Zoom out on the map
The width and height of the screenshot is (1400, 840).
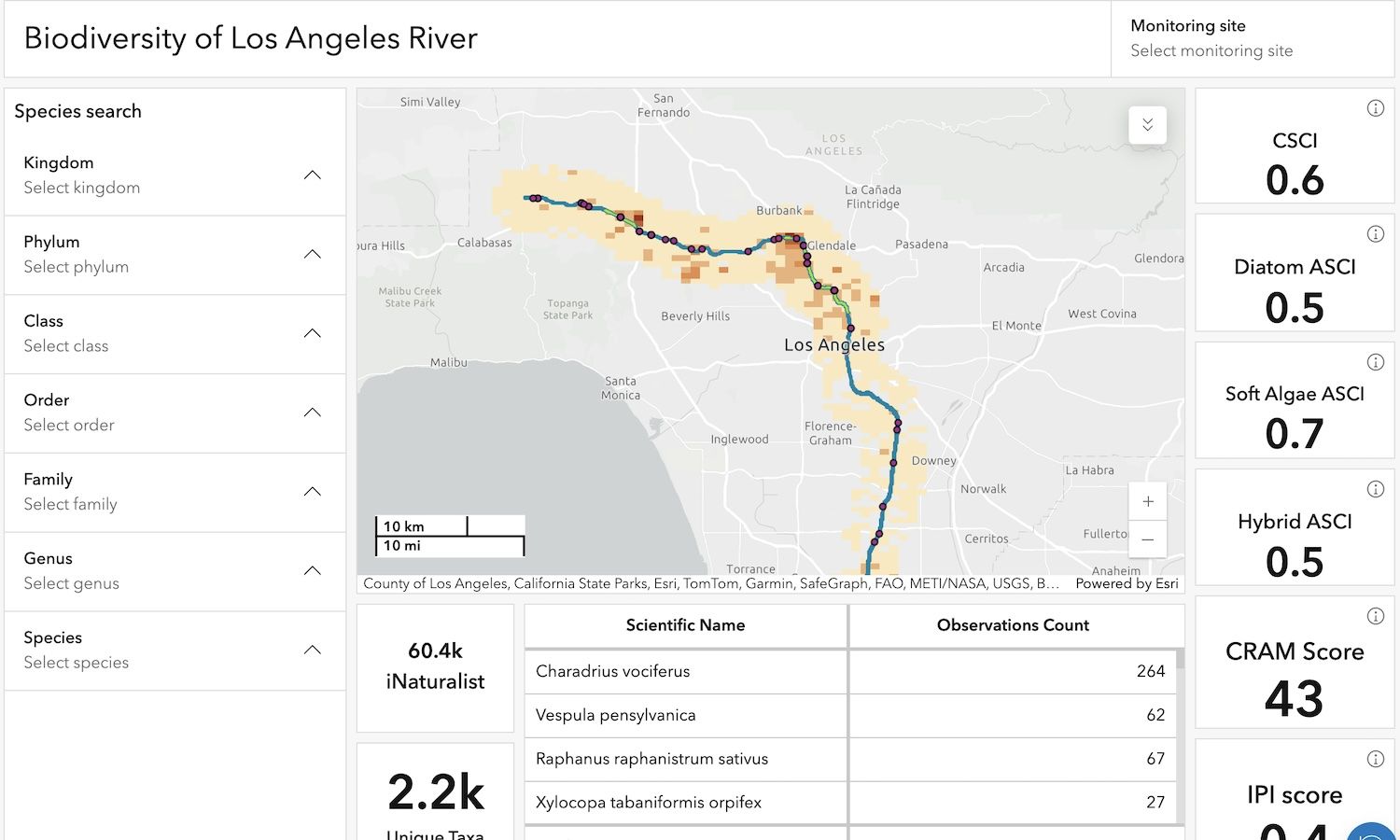pos(1147,539)
